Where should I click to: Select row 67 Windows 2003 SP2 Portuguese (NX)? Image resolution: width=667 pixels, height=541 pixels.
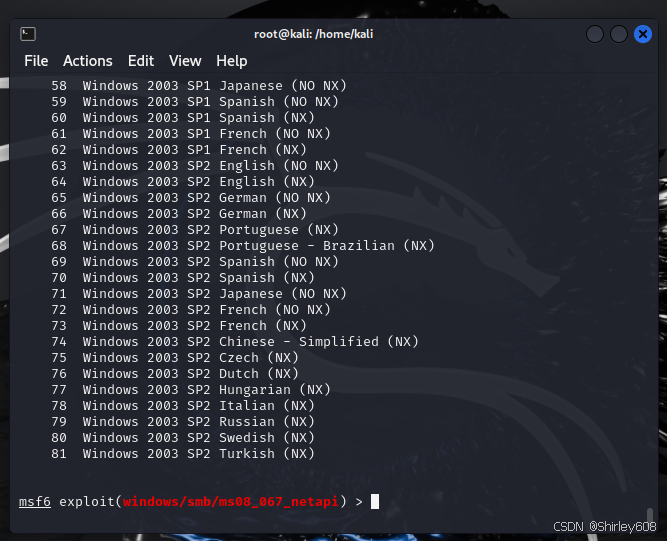coord(195,230)
